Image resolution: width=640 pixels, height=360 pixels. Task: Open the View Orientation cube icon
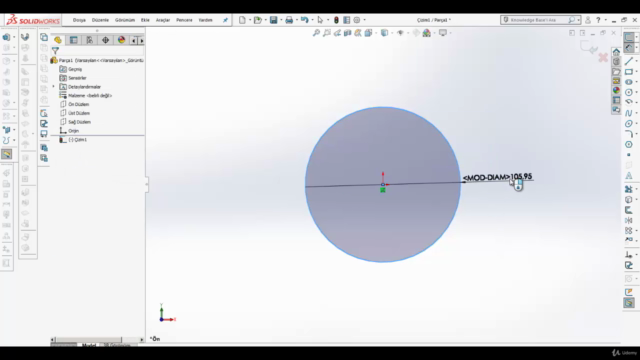(368, 33)
